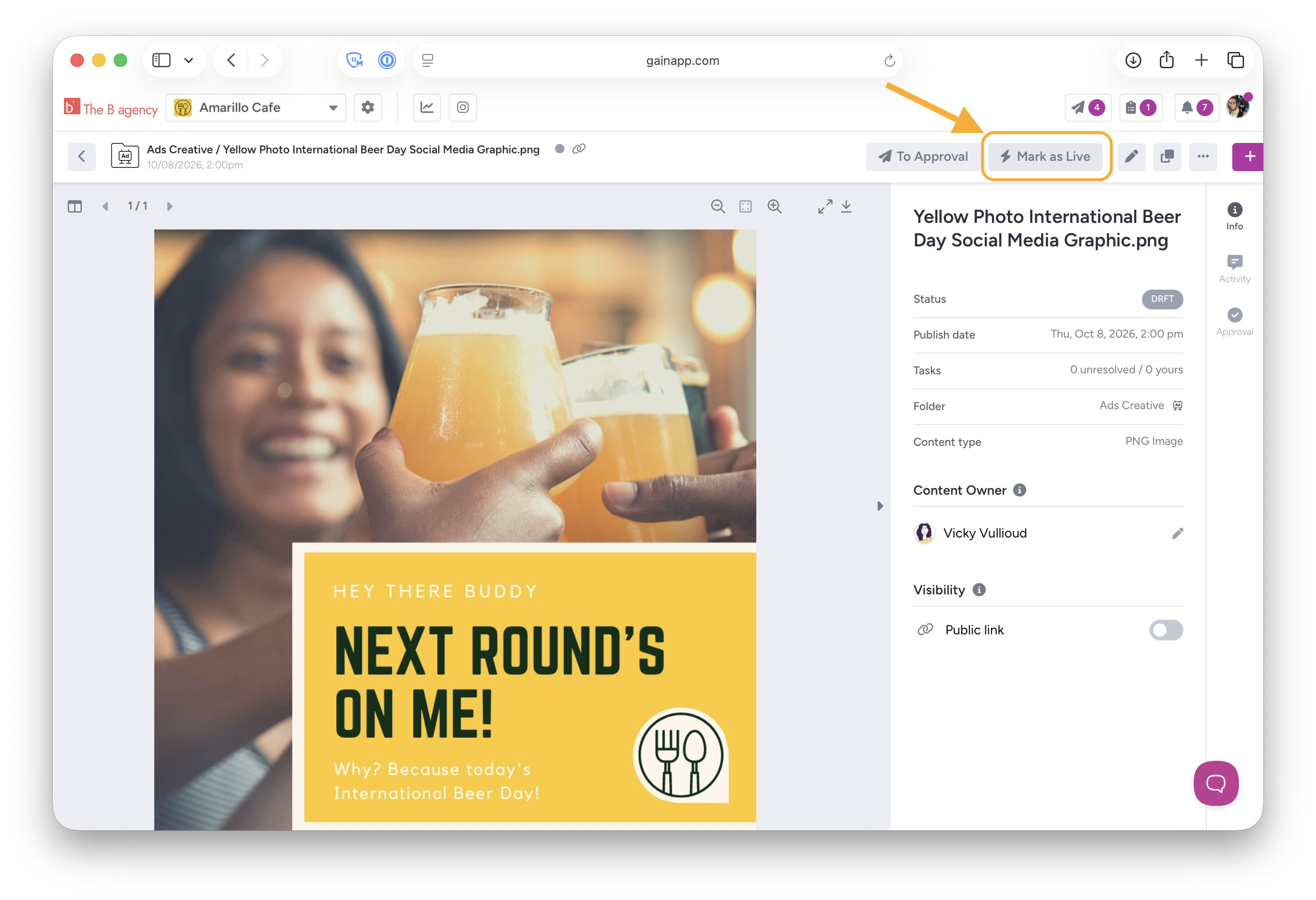Click the beer graphic image preview
This screenshot has width=1316, height=900.
pos(455,529)
